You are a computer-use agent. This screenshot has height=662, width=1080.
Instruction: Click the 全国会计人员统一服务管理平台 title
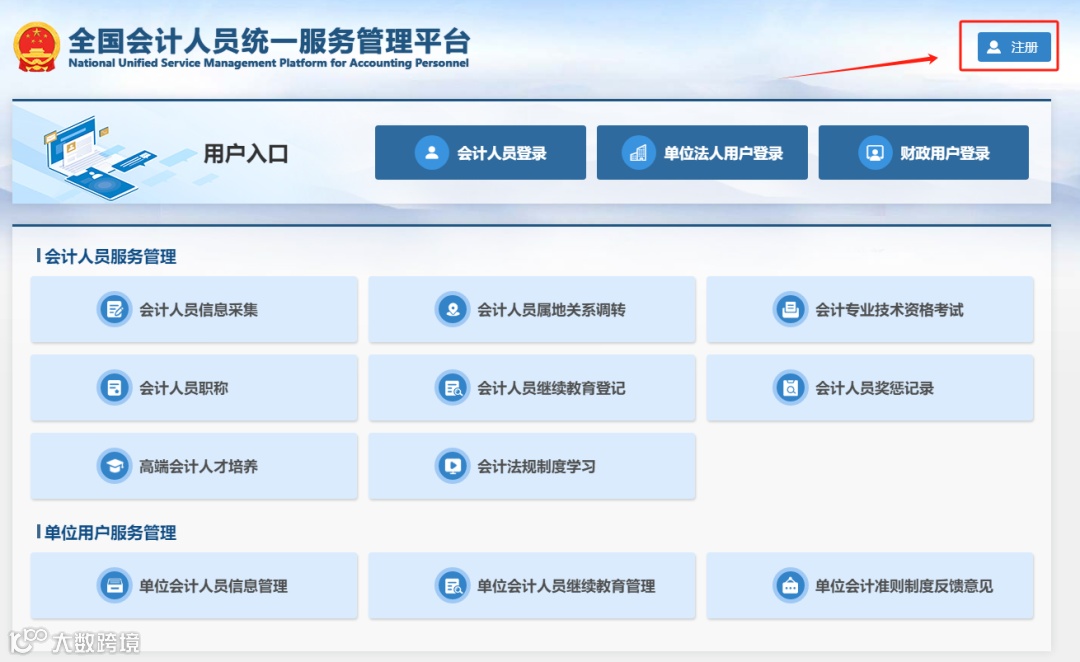pyautogui.click(x=269, y=41)
